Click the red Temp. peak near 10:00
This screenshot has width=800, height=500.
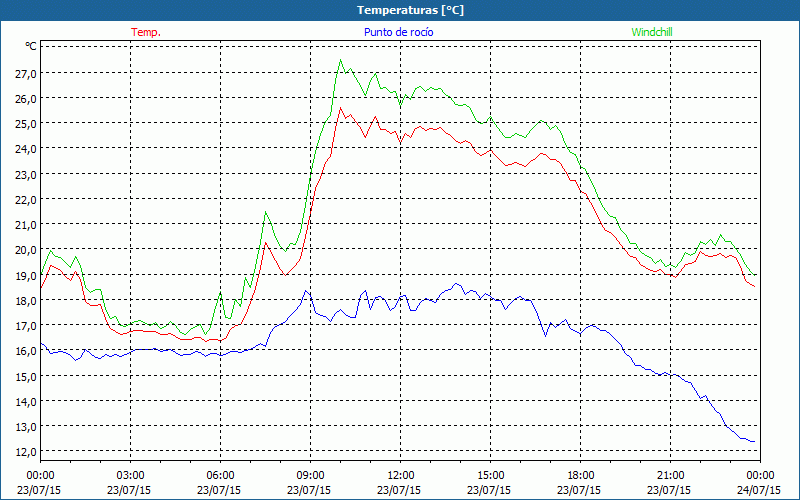[x=340, y=108]
